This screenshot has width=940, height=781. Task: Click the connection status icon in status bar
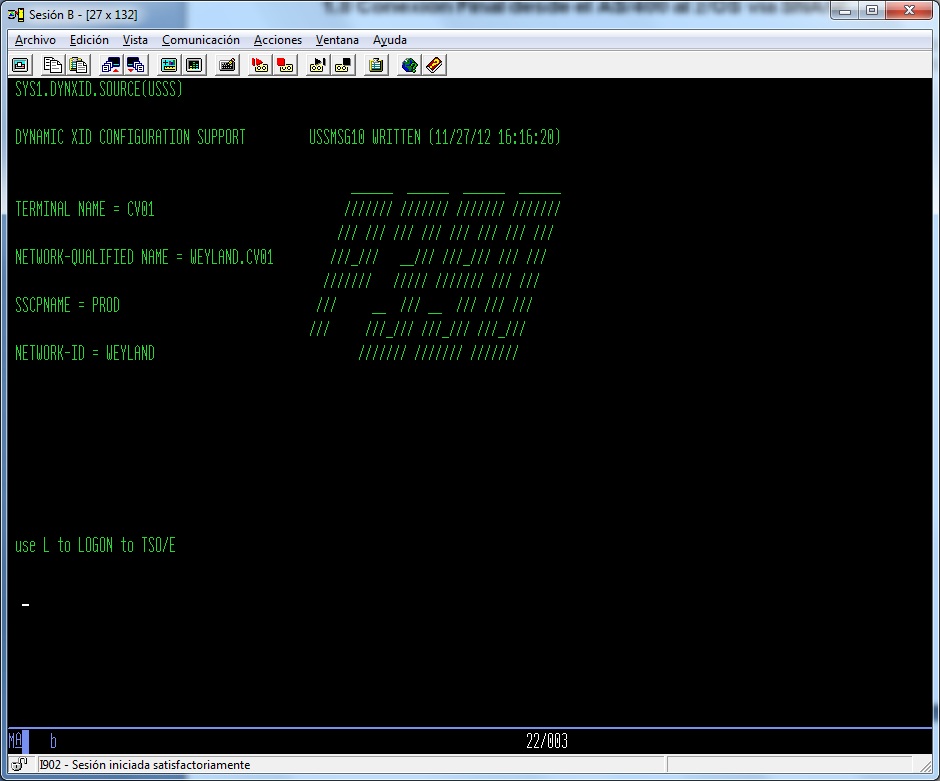coord(19,764)
